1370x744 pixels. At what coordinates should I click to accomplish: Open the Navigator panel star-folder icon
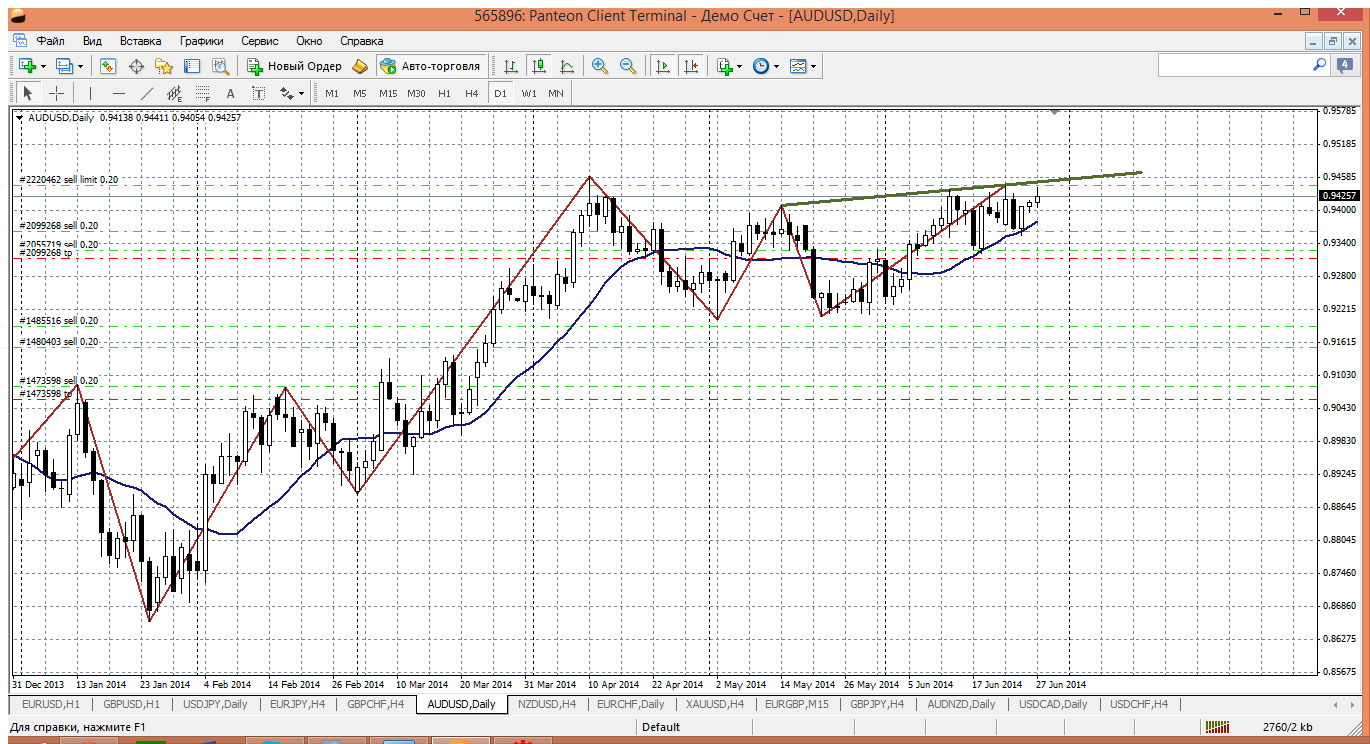(x=164, y=66)
